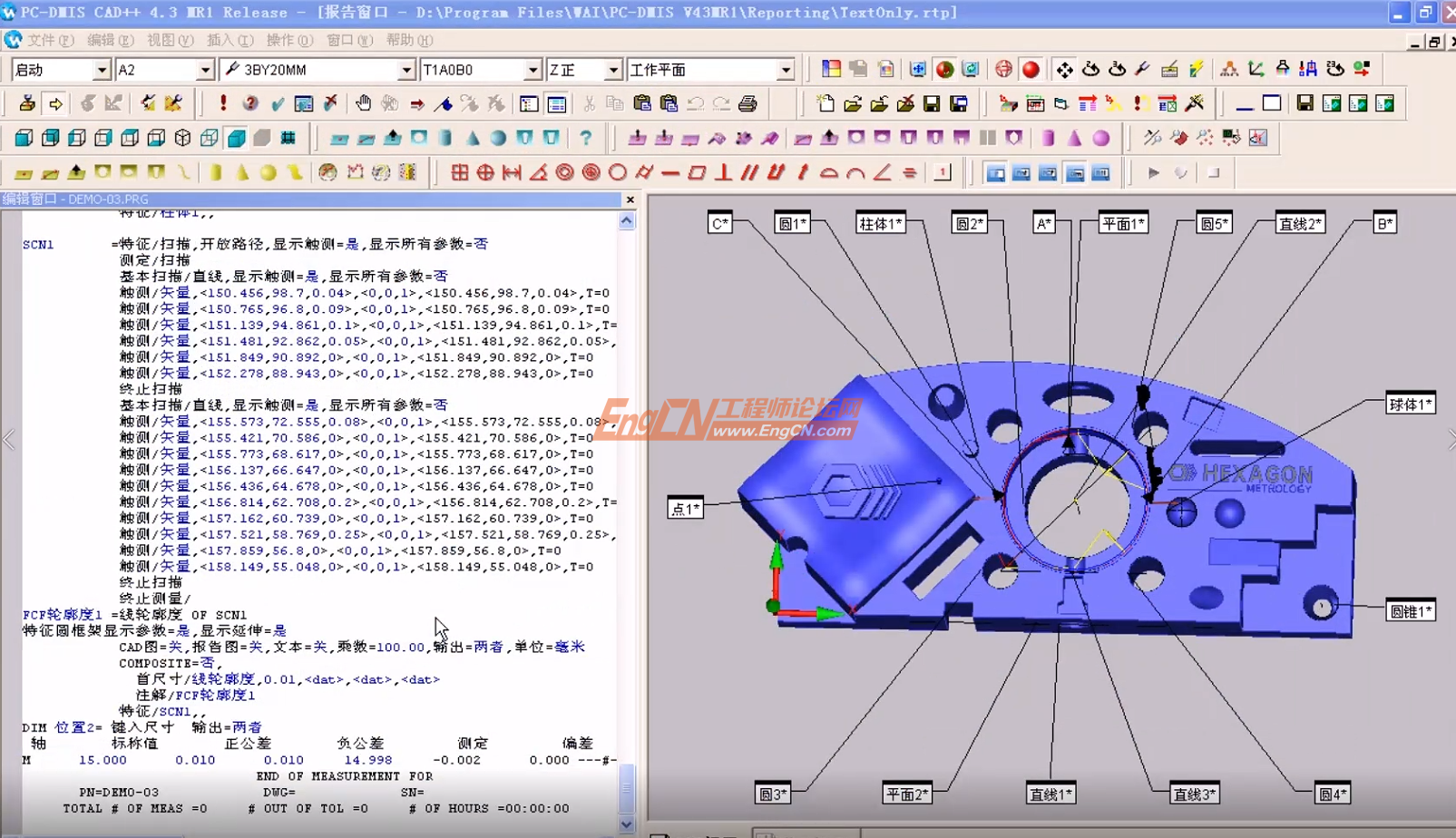Image resolution: width=1456 pixels, height=838 pixels.
Task: Toggle first label display mode icon
Action: click(x=995, y=172)
